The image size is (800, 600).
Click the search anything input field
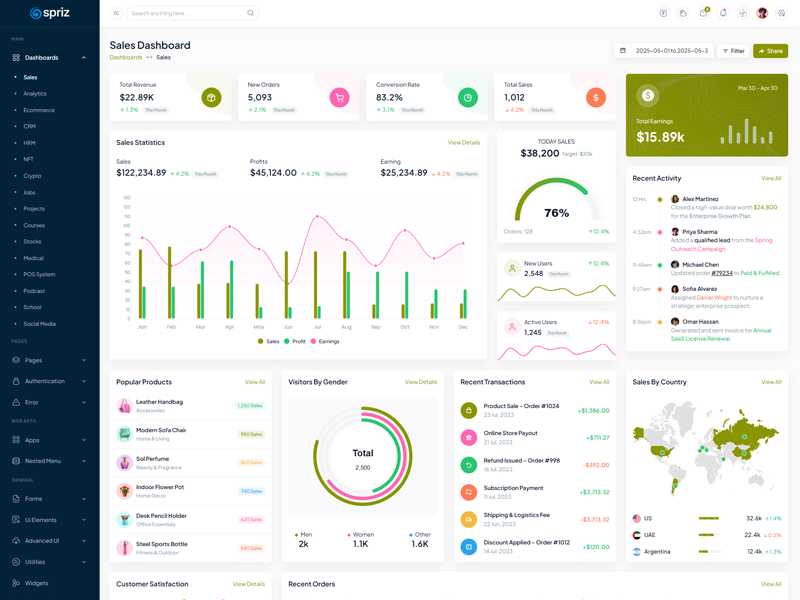pos(187,13)
